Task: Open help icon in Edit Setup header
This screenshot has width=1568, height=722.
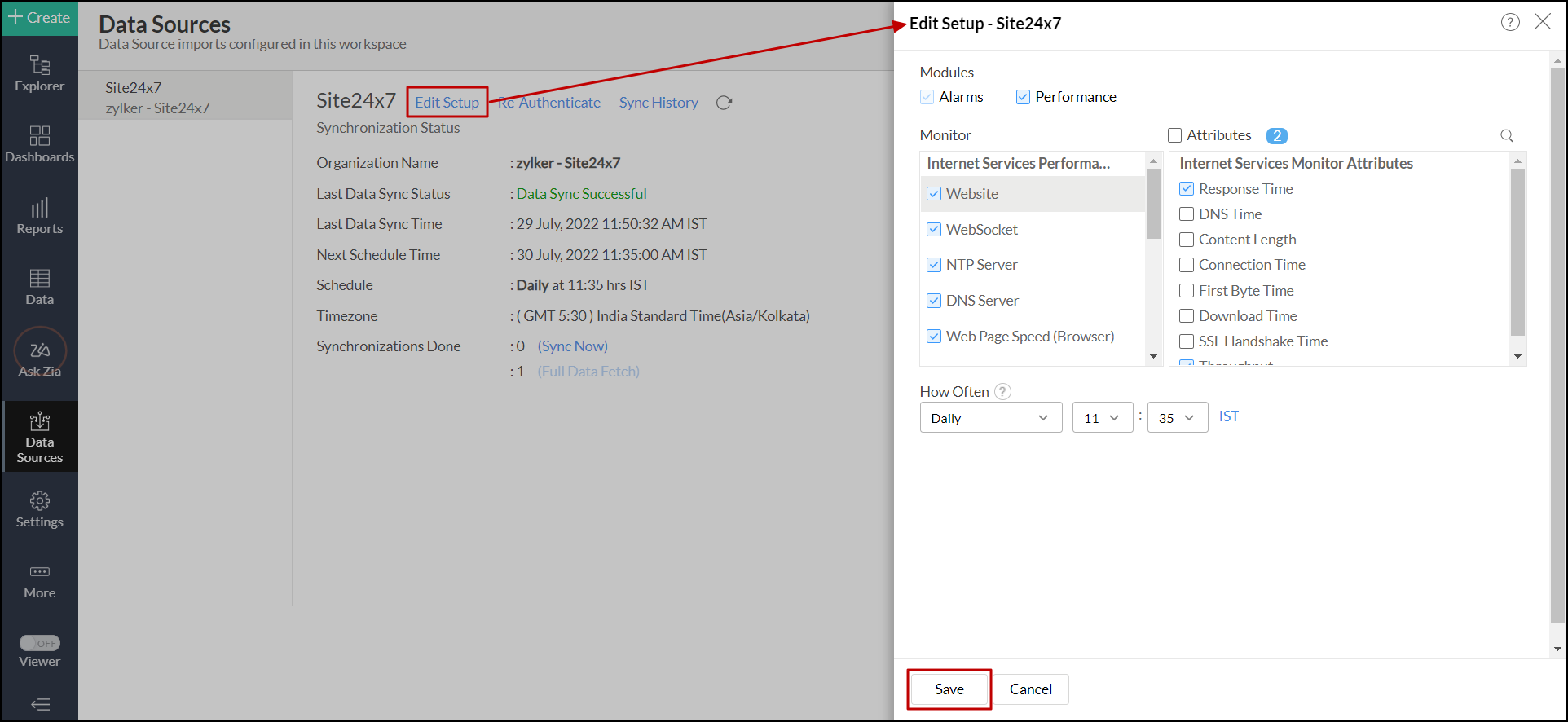Action: point(1510,23)
